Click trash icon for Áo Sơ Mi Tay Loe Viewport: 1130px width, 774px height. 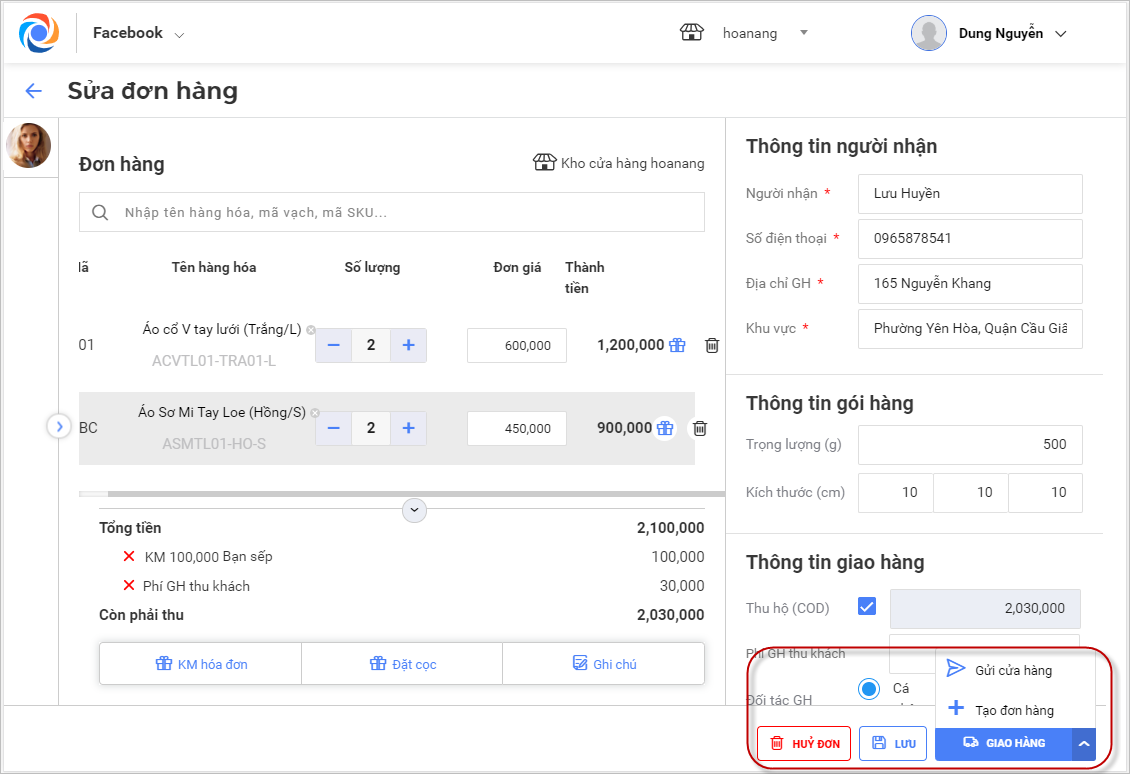(x=700, y=428)
